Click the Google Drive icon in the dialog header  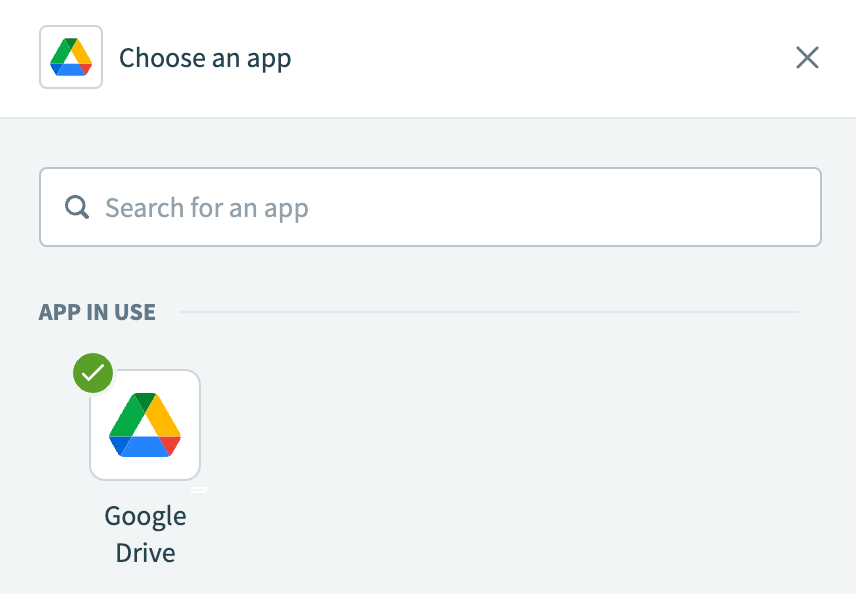[x=70, y=57]
